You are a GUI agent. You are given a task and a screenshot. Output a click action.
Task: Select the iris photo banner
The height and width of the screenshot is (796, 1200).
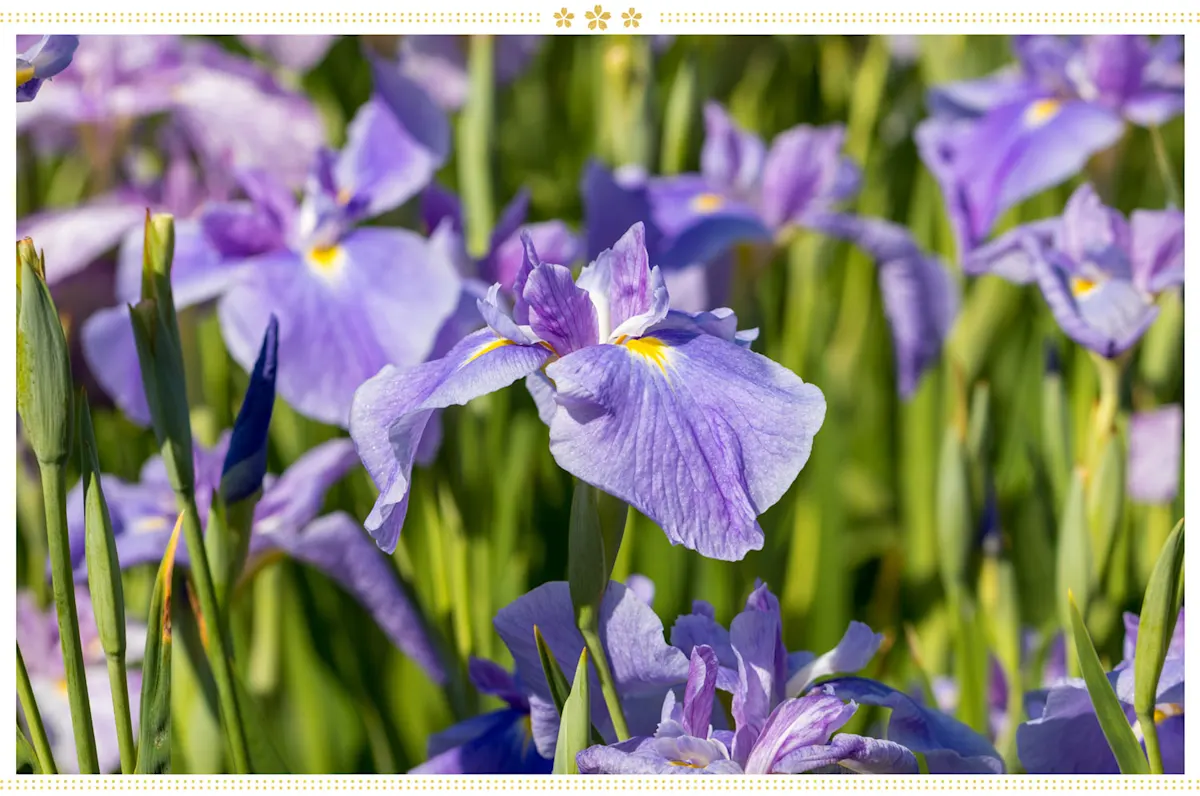coord(600,400)
